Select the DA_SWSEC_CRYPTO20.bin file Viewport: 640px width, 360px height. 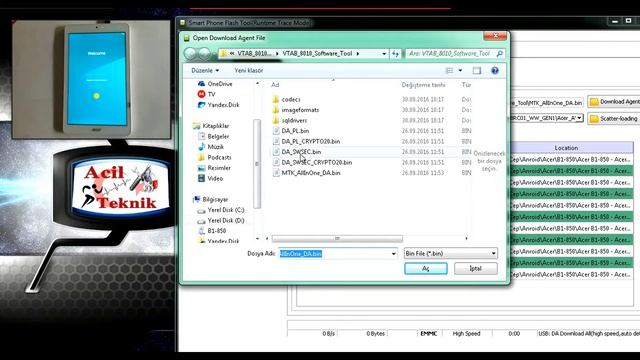tap(316, 162)
